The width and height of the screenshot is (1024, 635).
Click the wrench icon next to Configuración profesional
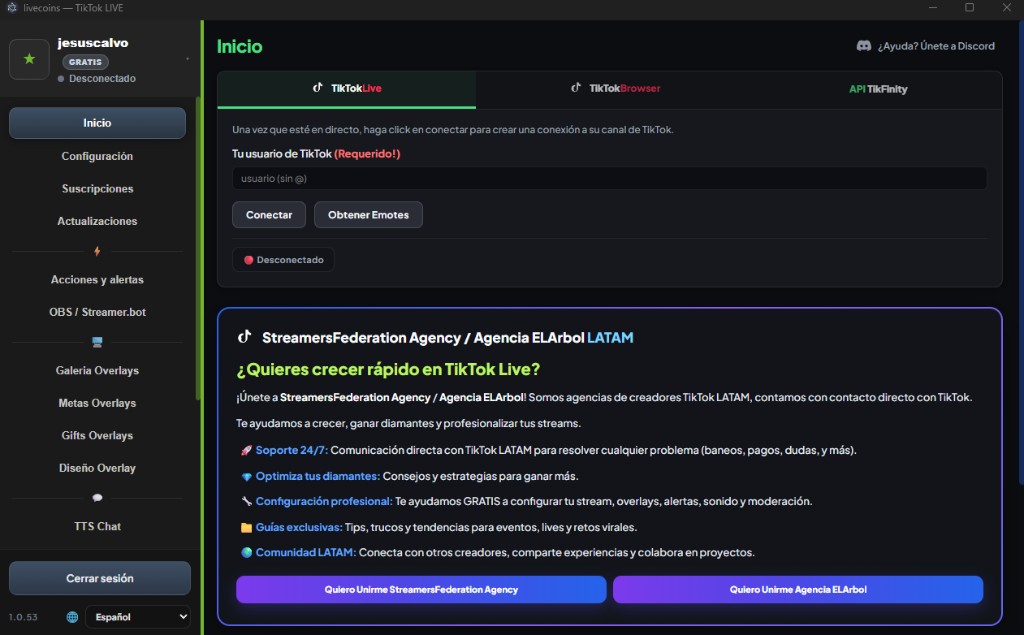(x=246, y=502)
